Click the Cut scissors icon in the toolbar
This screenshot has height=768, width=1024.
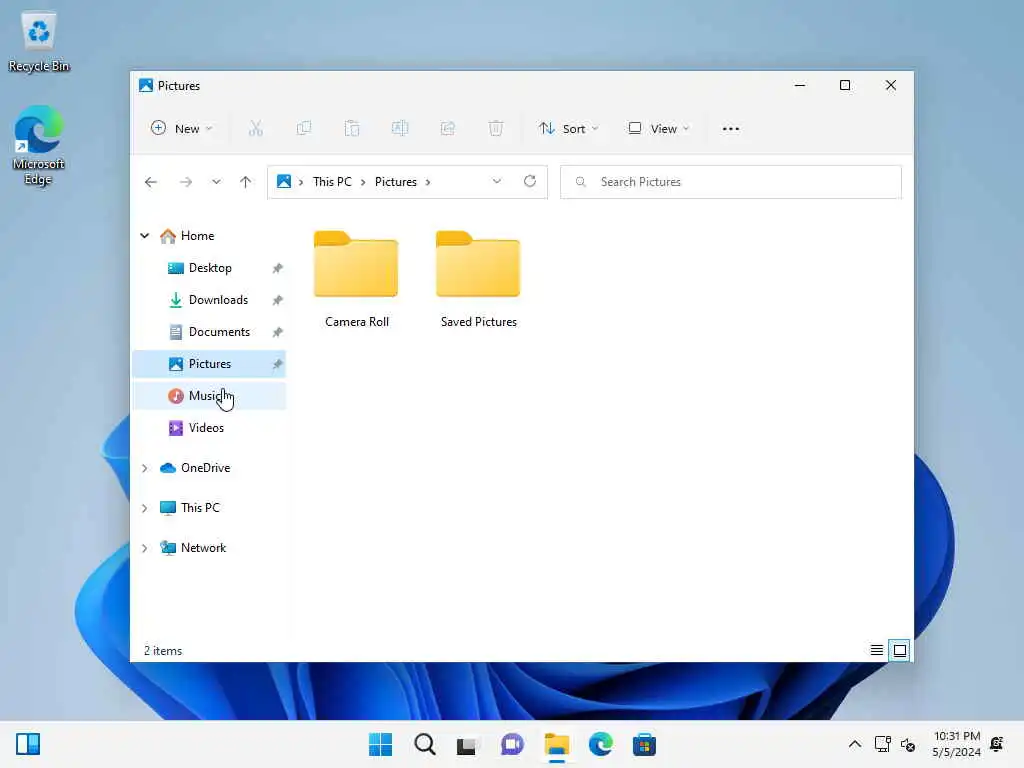[255, 129]
